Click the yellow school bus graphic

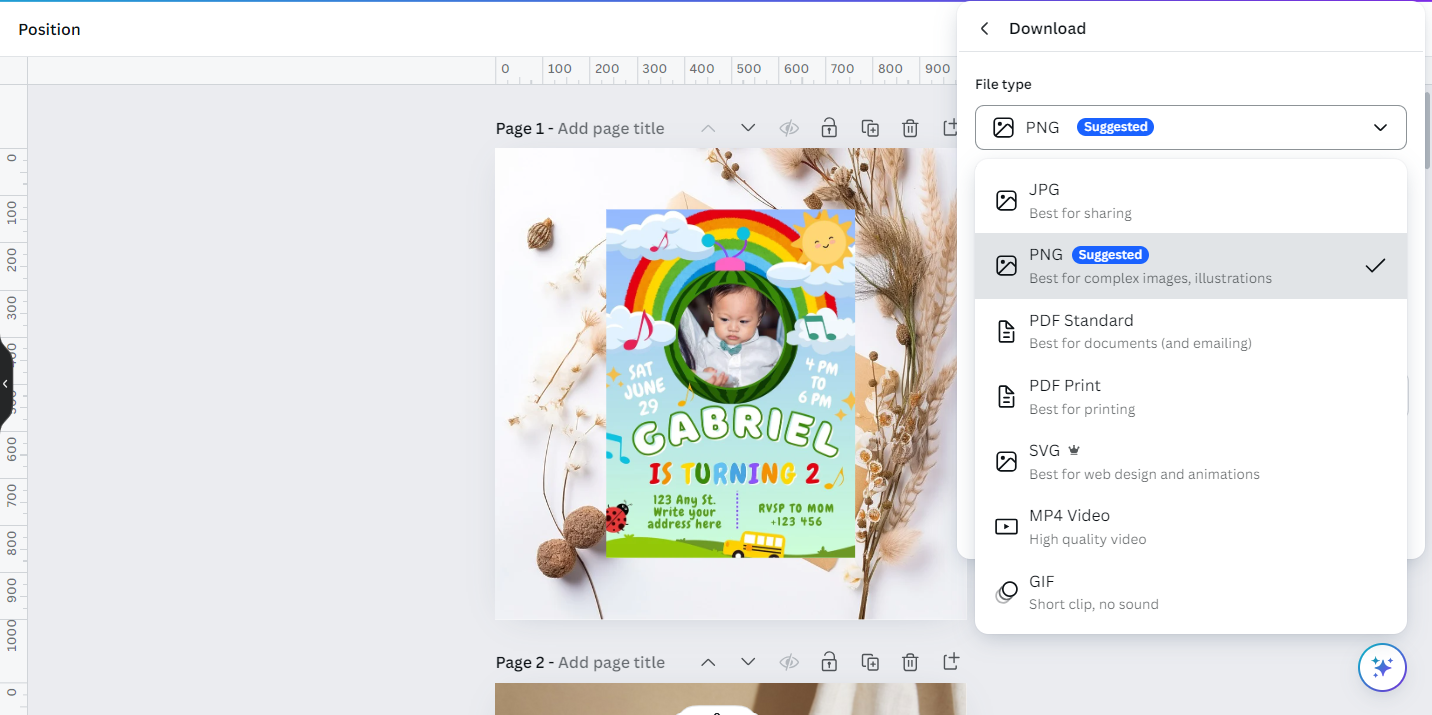pyautogui.click(x=754, y=545)
